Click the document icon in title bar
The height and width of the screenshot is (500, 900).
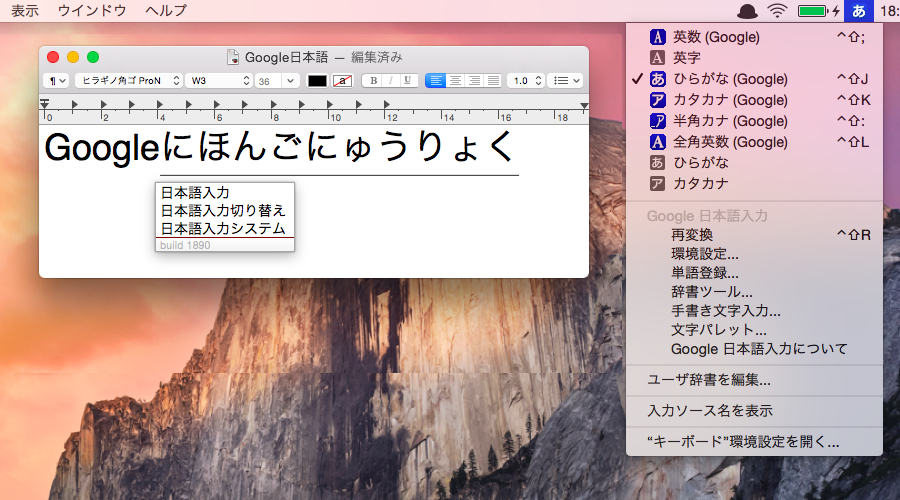coord(233,57)
